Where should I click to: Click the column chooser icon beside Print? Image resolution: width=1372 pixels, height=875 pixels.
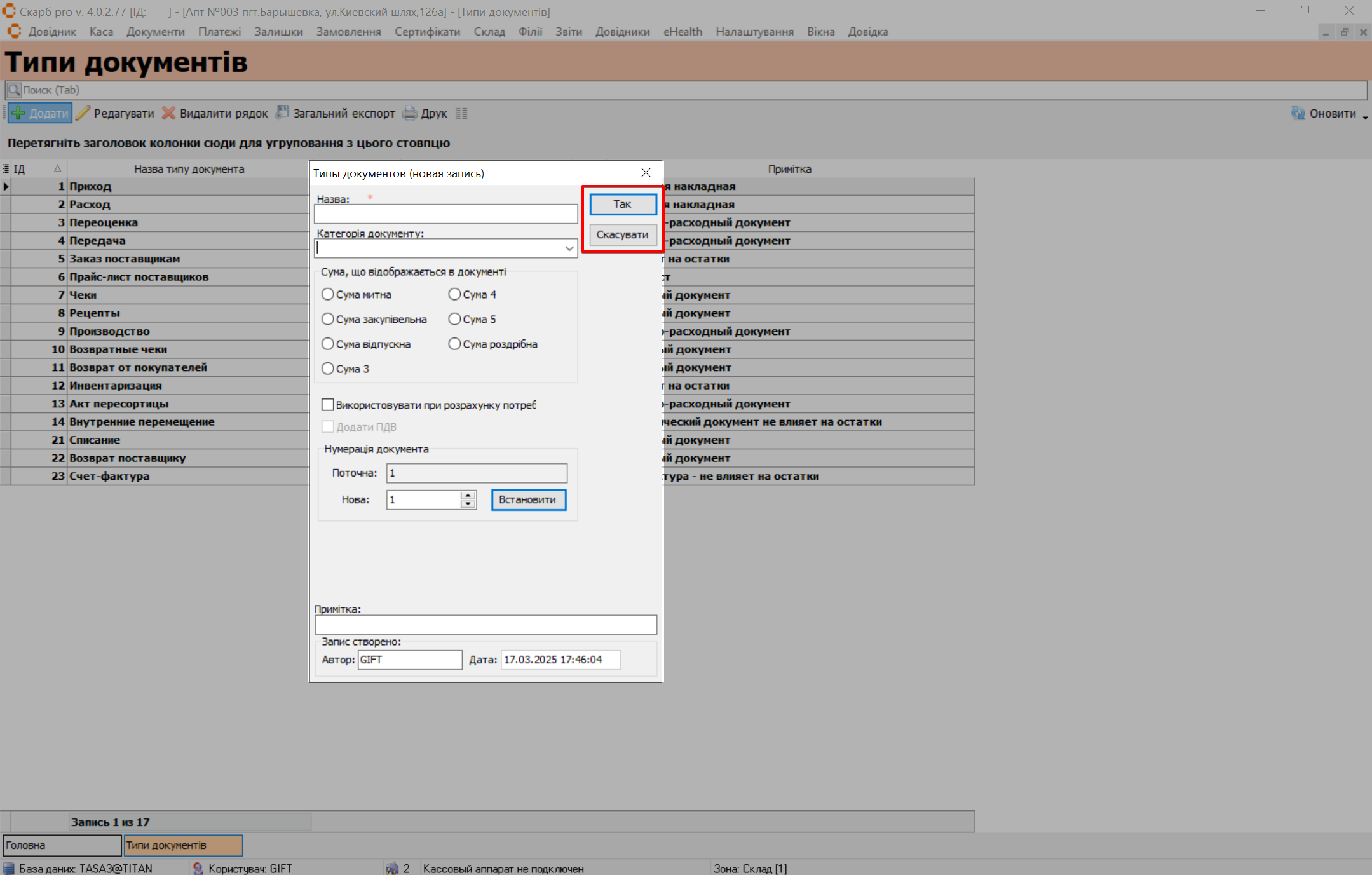coord(461,114)
